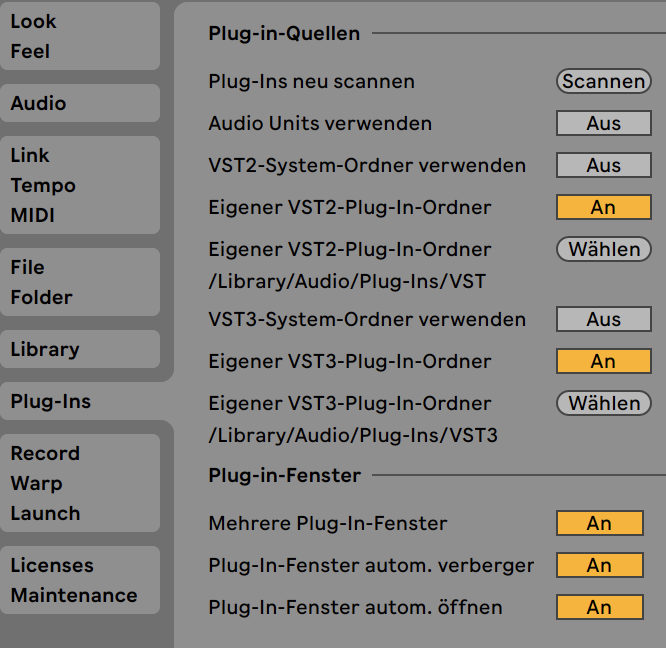
Task: Switch to the Audio preferences tab
Action: click(x=79, y=103)
